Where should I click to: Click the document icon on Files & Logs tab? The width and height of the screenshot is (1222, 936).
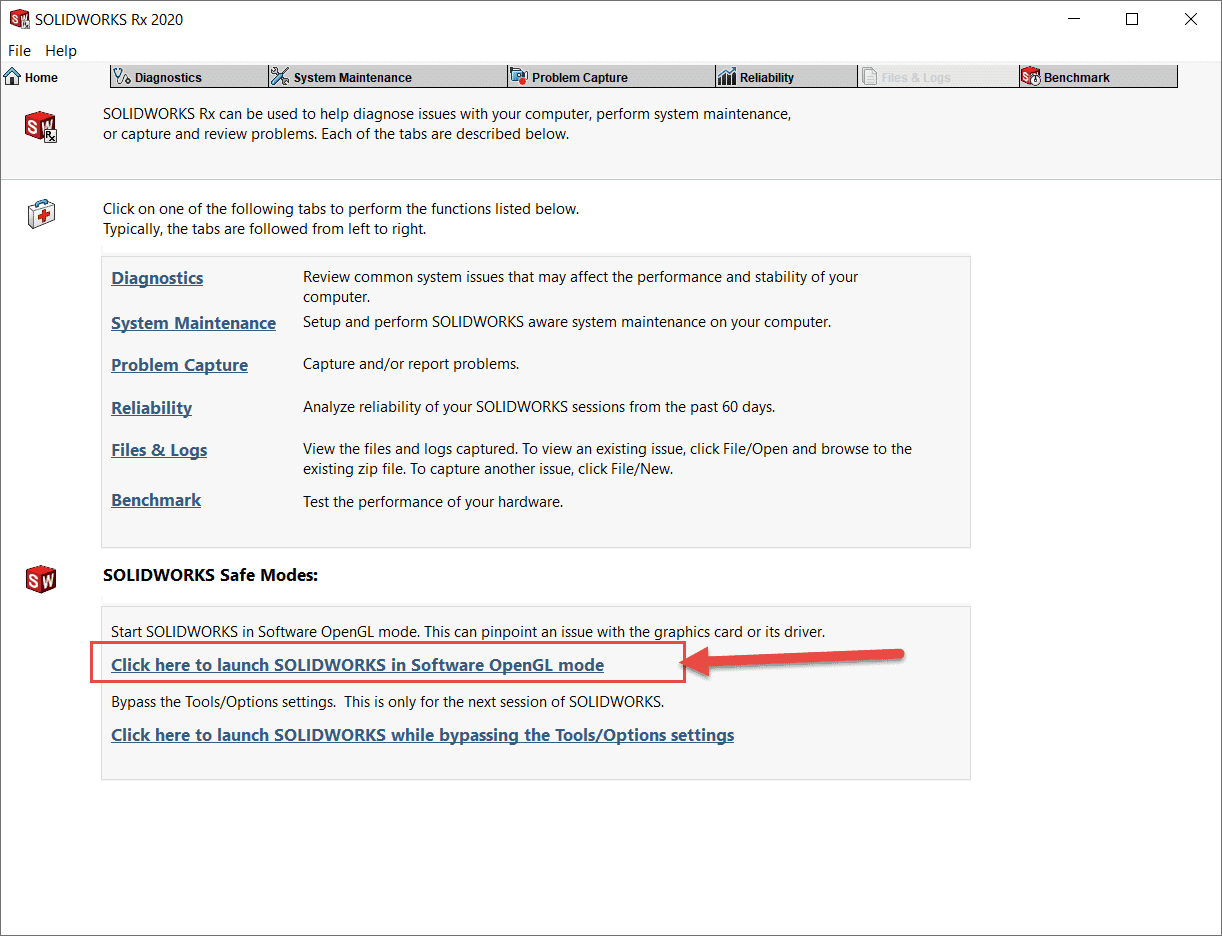point(869,77)
